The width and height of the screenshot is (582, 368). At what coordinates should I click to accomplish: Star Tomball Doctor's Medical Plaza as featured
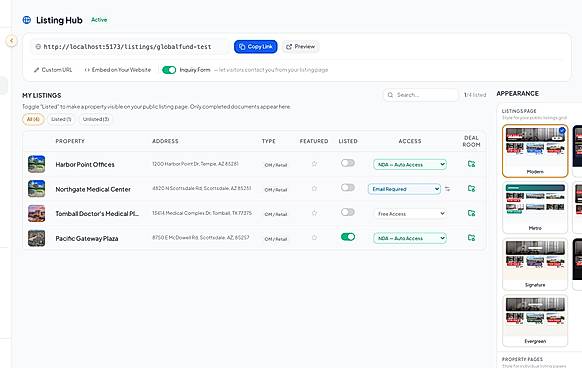coord(314,213)
